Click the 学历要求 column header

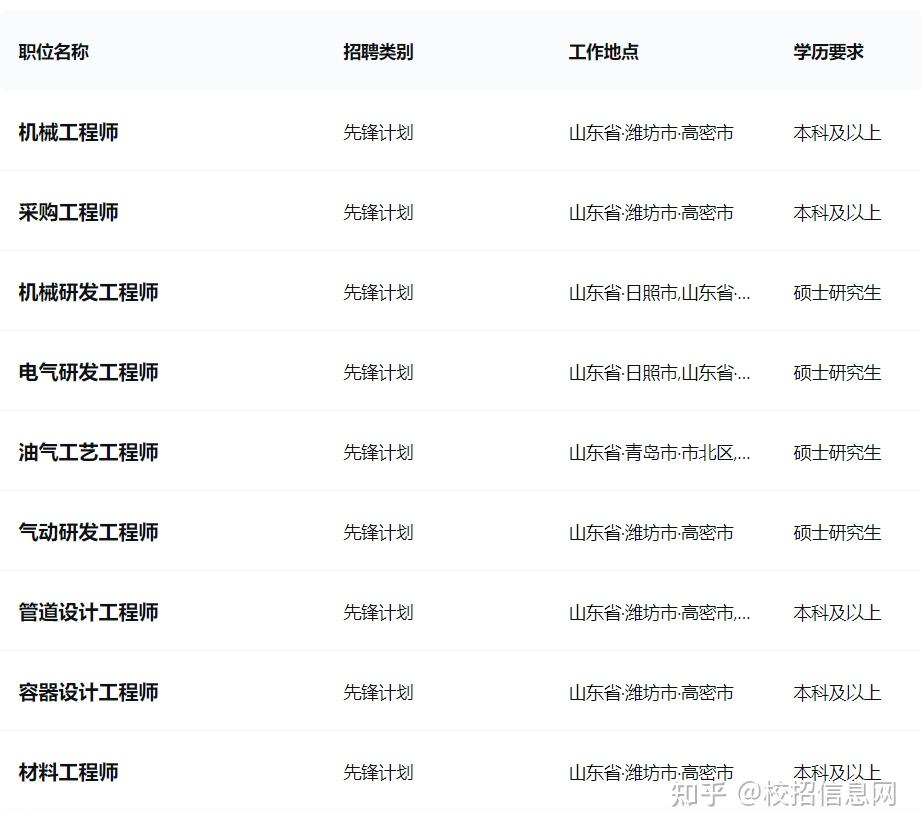tap(828, 52)
